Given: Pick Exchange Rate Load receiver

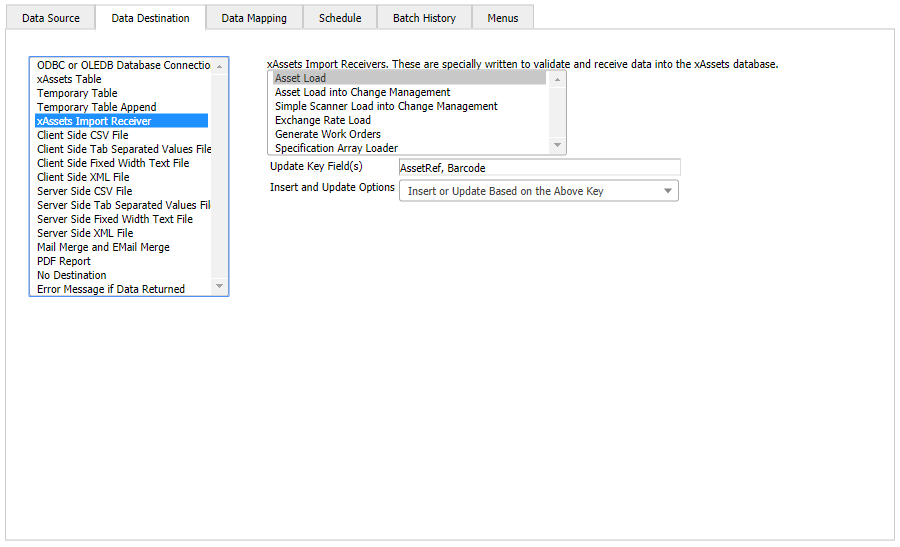Looking at the screenshot, I should [409, 121].
